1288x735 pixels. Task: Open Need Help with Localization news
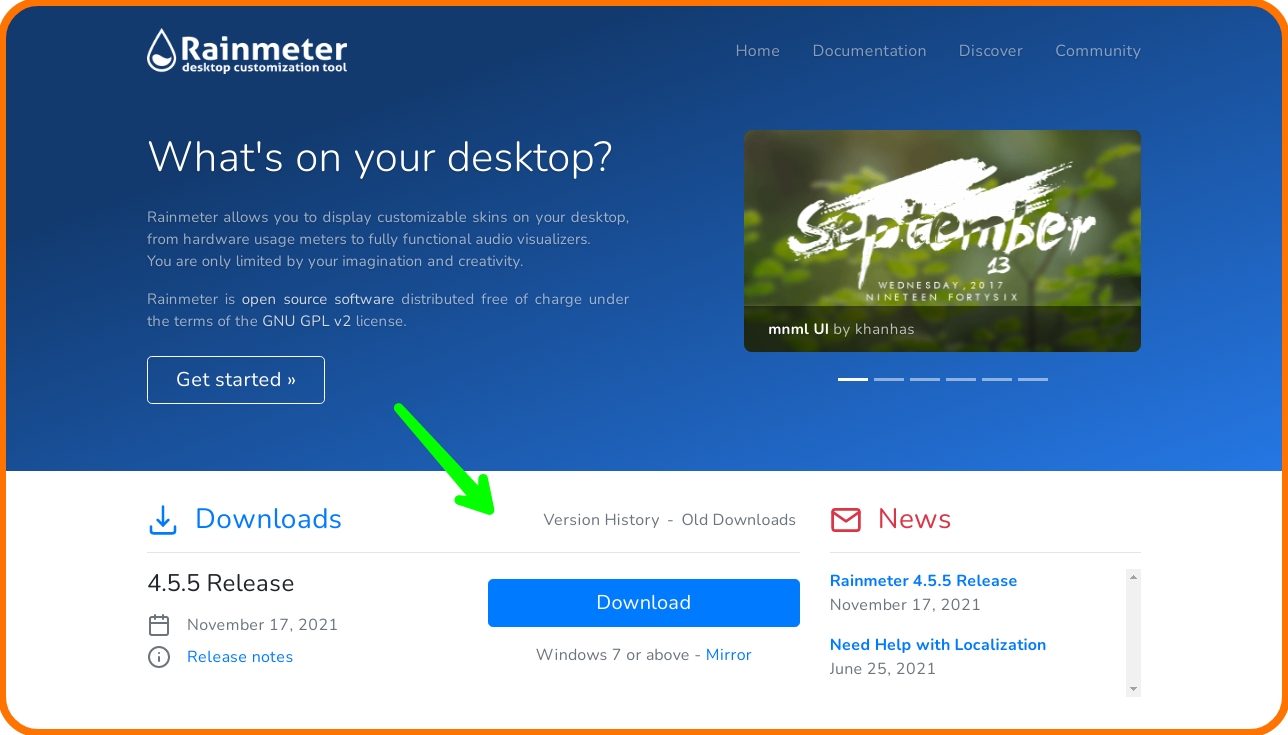(938, 645)
